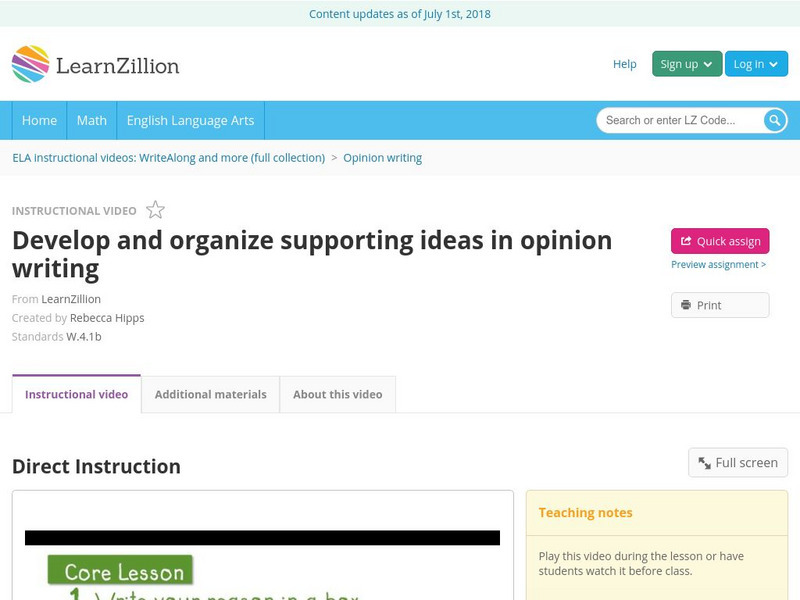This screenshot has width=800, height=600.
Task: Favorite this video with the star icon
Action: tap(155, 210)
